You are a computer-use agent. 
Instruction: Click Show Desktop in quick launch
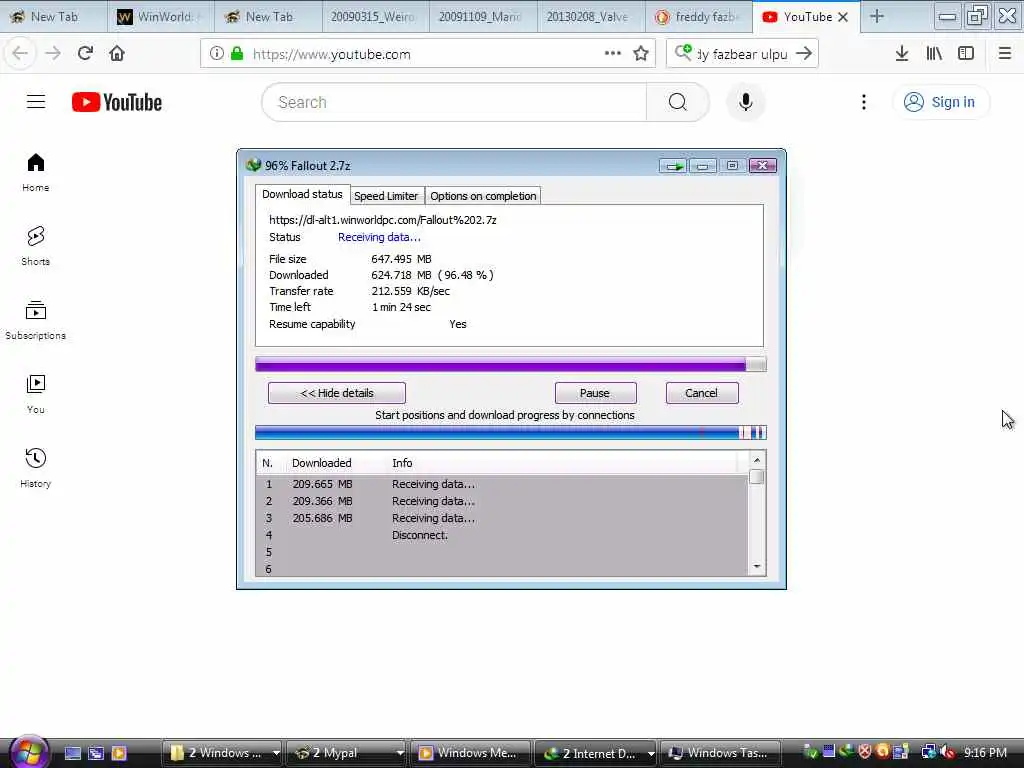[x=72, y=753]
